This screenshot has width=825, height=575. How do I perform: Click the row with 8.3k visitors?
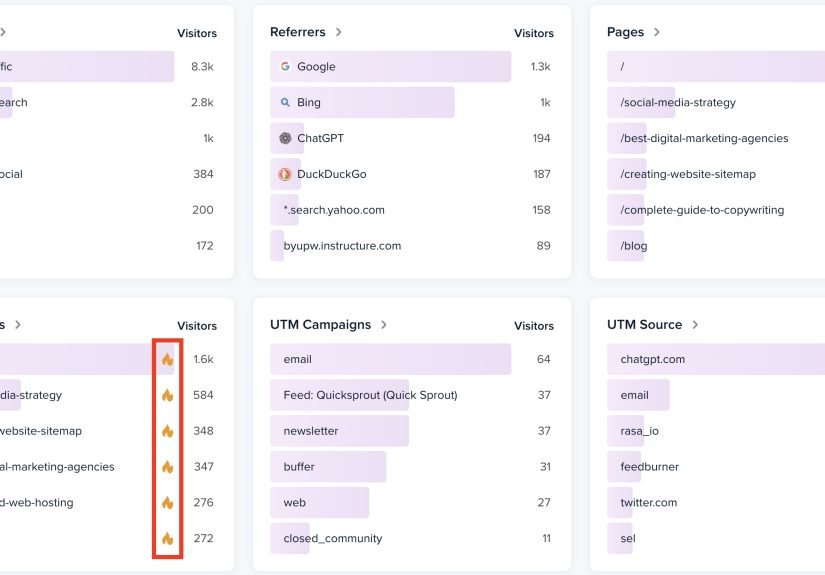click(108, 66)
